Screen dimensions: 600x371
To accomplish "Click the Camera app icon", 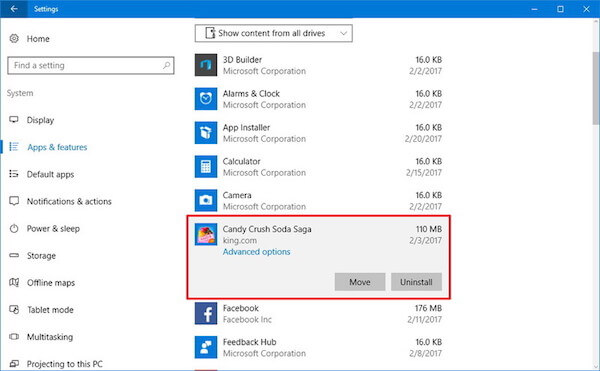I will point(206,200).
